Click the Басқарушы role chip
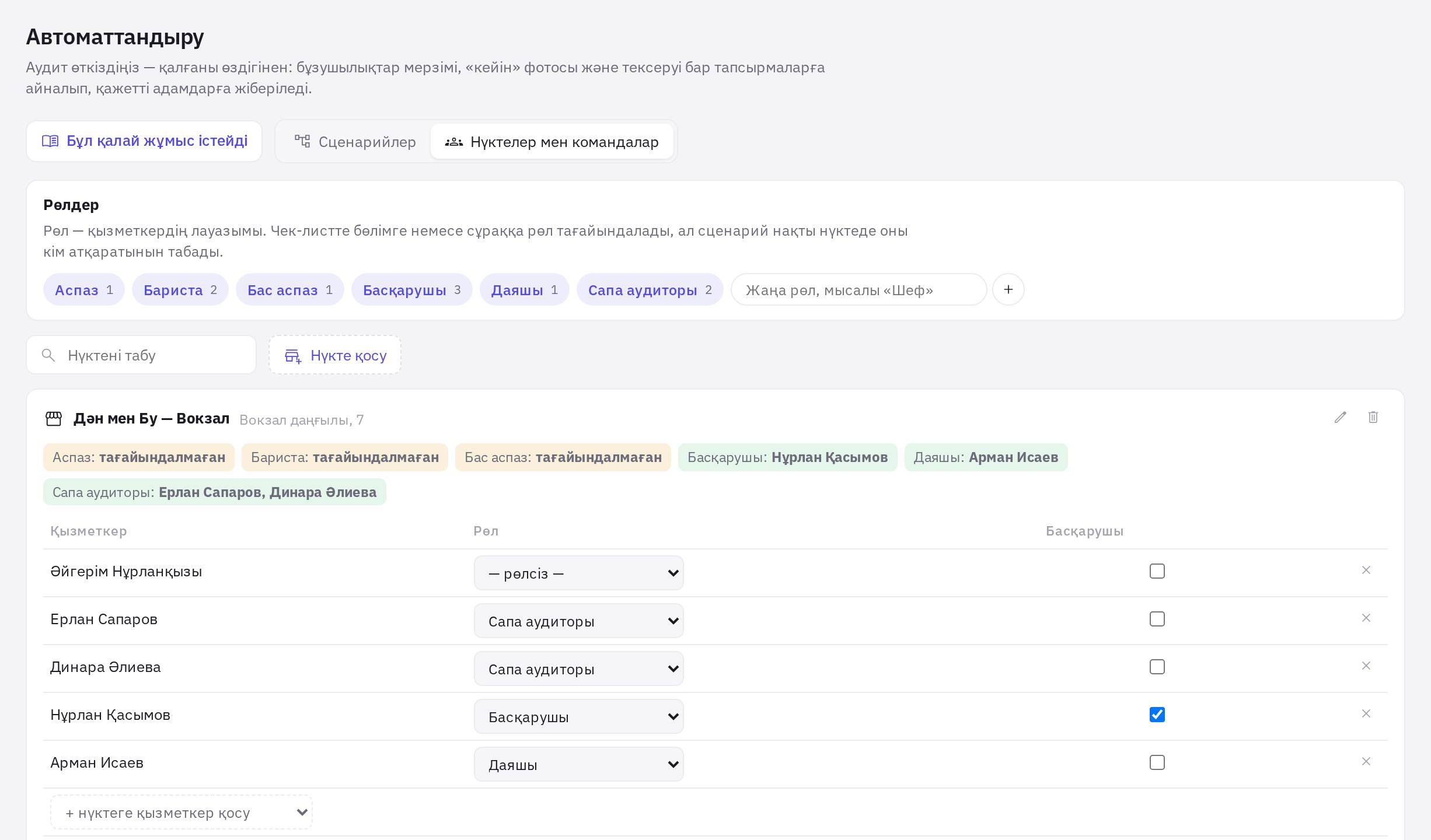1431x840 pixels. click(x=412, y=289)
